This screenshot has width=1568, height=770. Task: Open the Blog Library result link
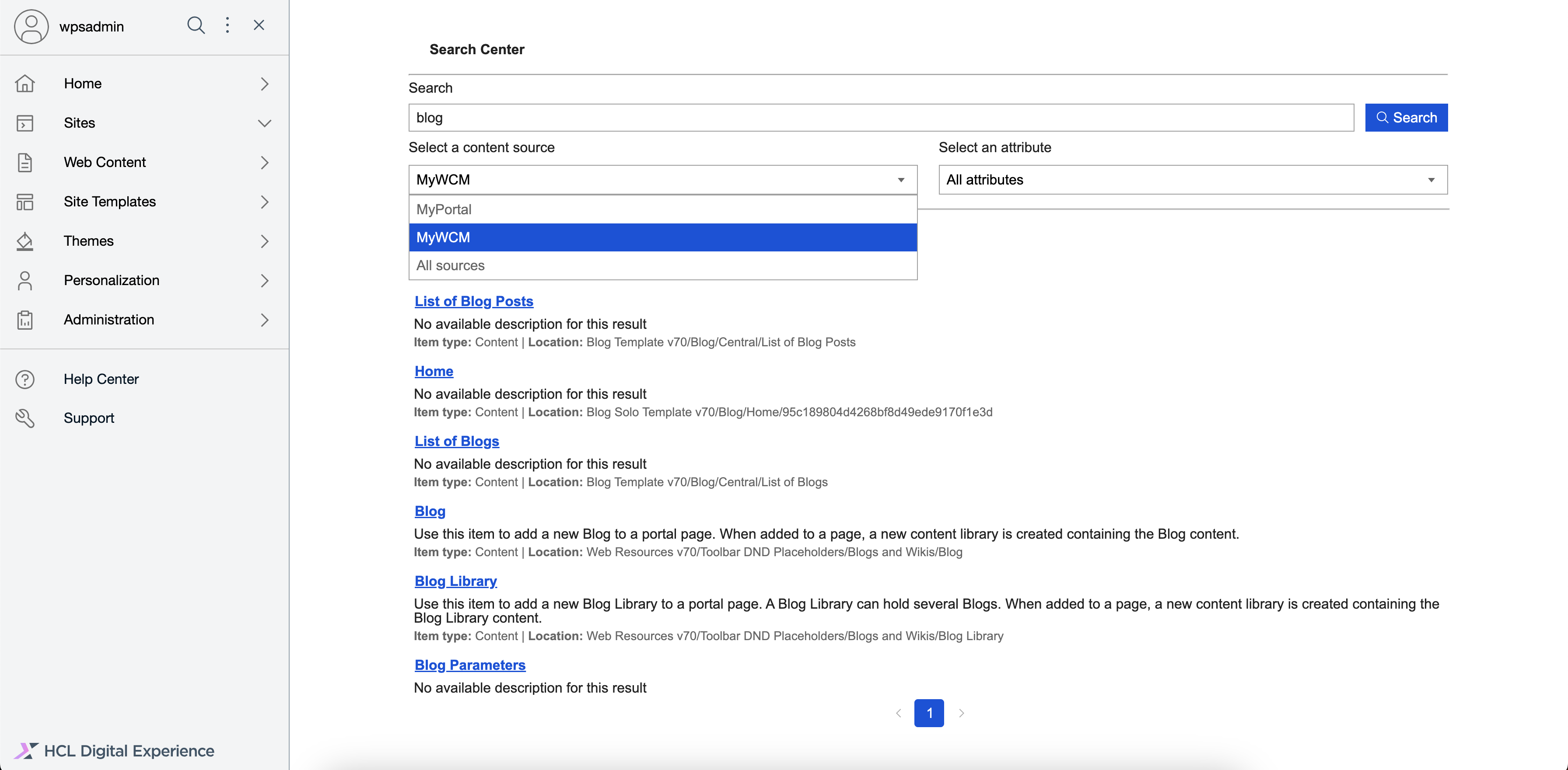point(455,581)
